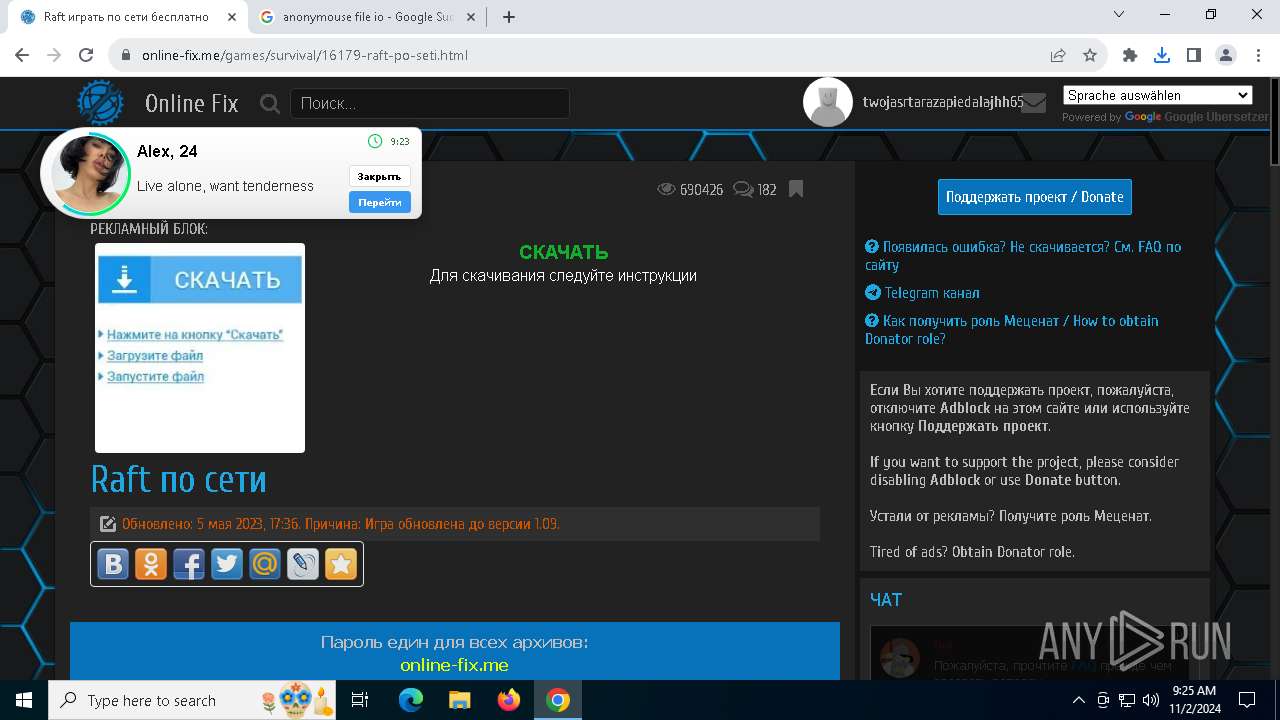Click the Raft по сети title
Viewport: 1280px width, 720px height.
(x=179, y=479)
